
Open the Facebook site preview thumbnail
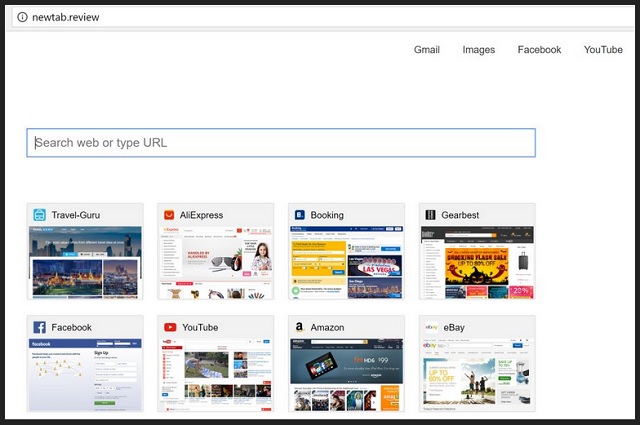pyautogui.click(x=85, y=375)
